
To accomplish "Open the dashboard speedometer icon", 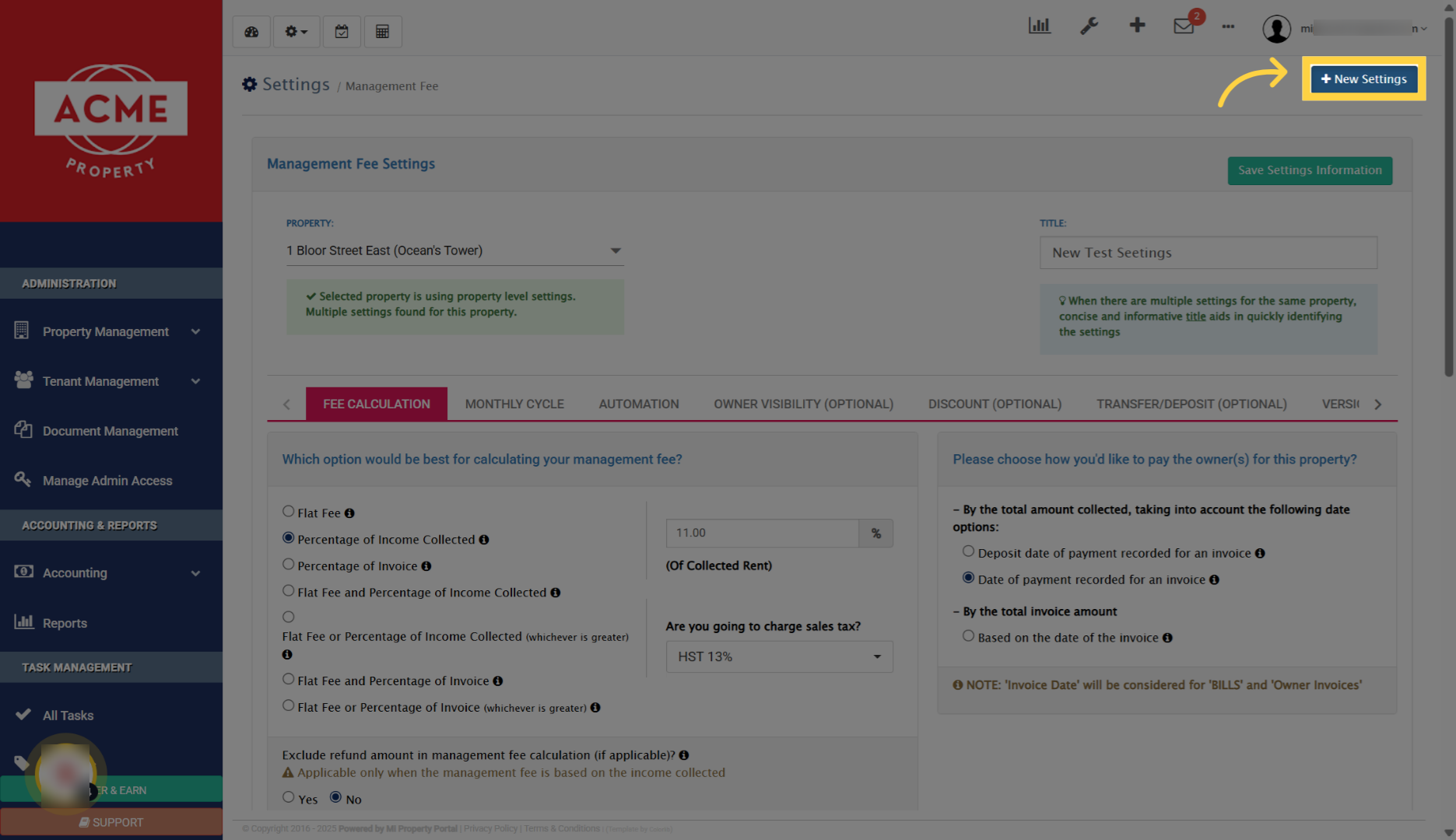I will (251, 31).
